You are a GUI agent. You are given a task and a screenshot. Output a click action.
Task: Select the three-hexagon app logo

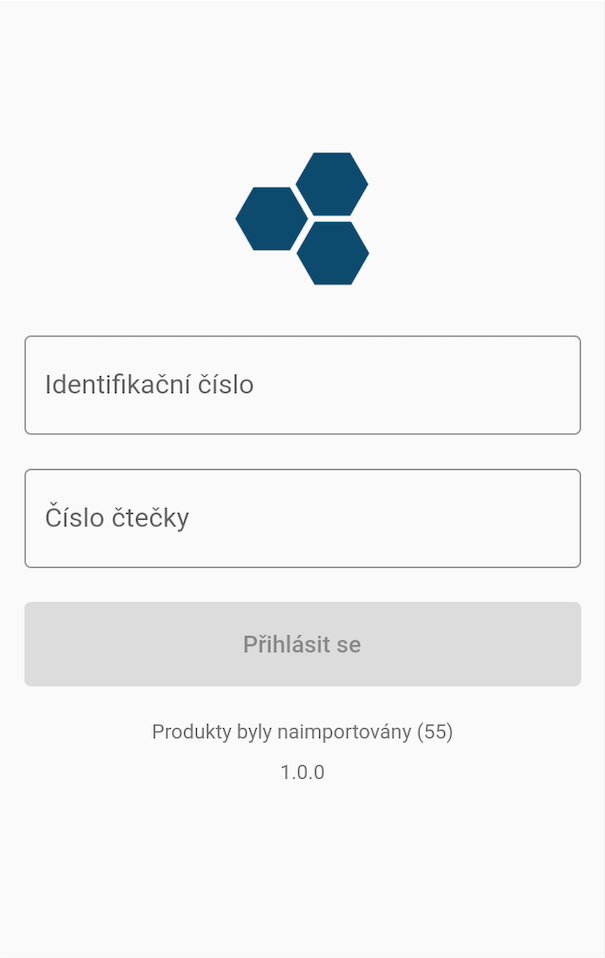click(x=302, y=218)
